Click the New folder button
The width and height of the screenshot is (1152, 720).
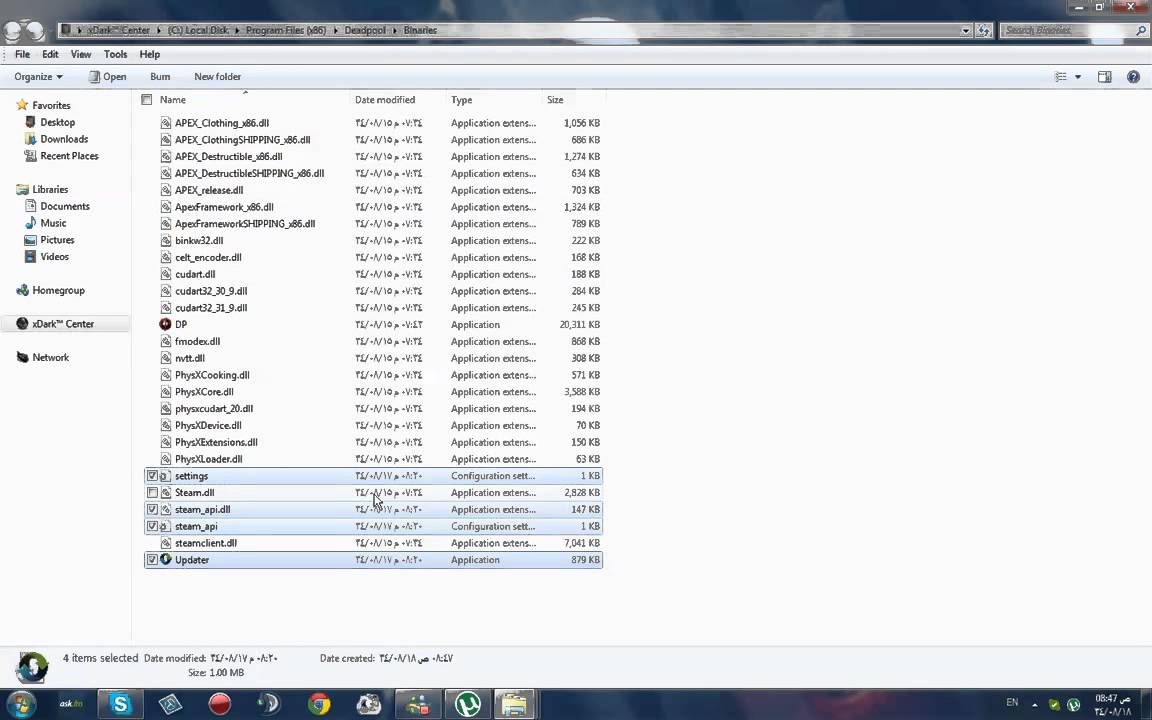217,76
